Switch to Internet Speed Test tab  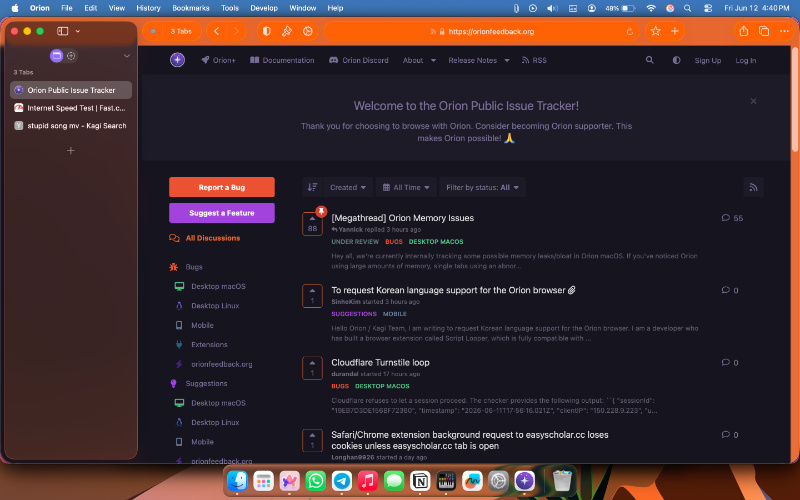(x=71, y=108)
